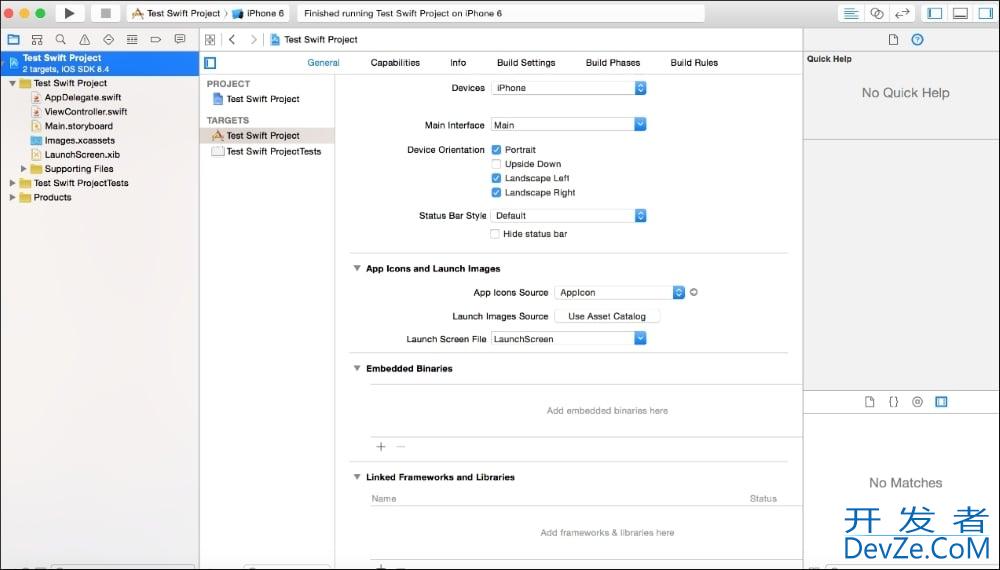Viewport: 1000px width, 570px height.
Task: Hide the project and targets list
Action: coord(210,62)
